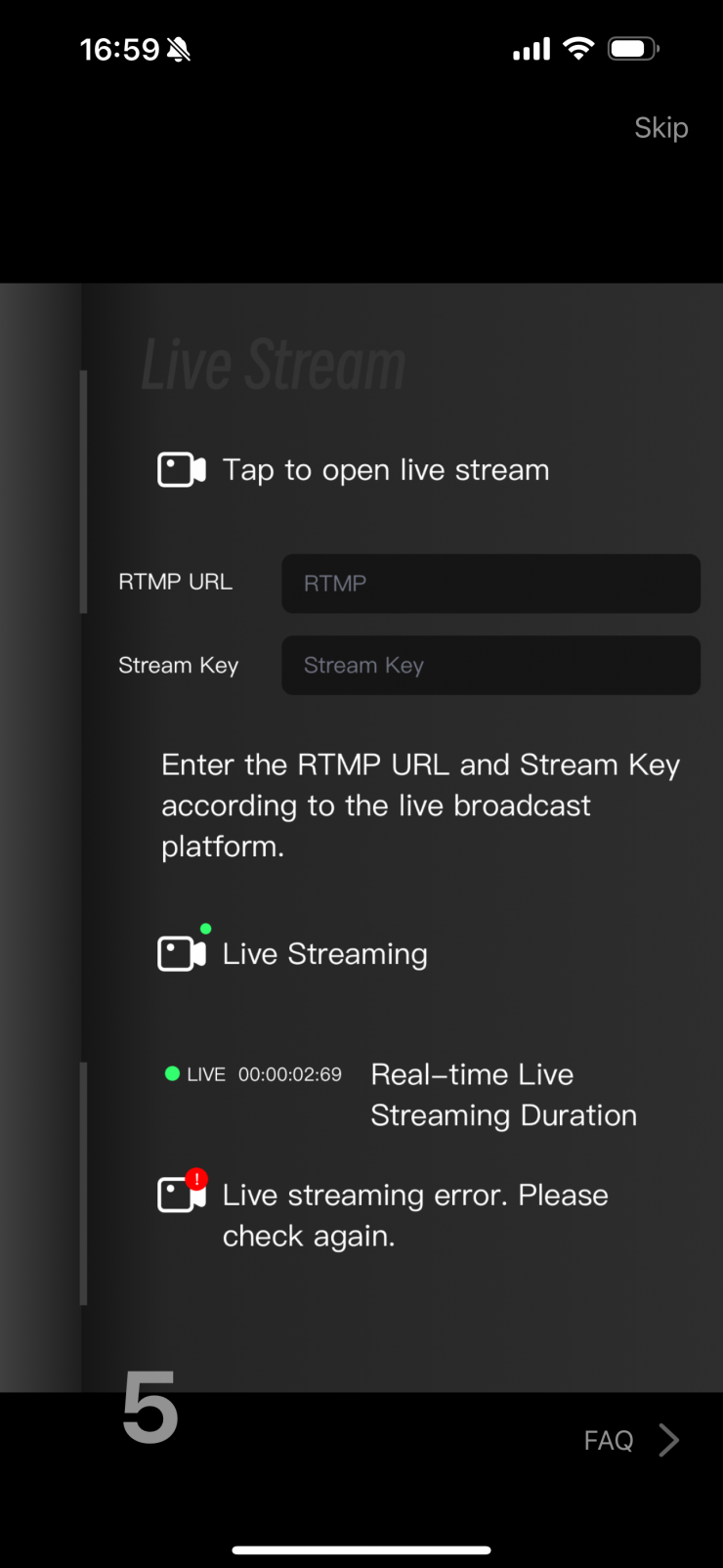Tap the Live Streaming camera icon with green dot
The width and height of the screenshot is (723, 1568).
[182, 953]
